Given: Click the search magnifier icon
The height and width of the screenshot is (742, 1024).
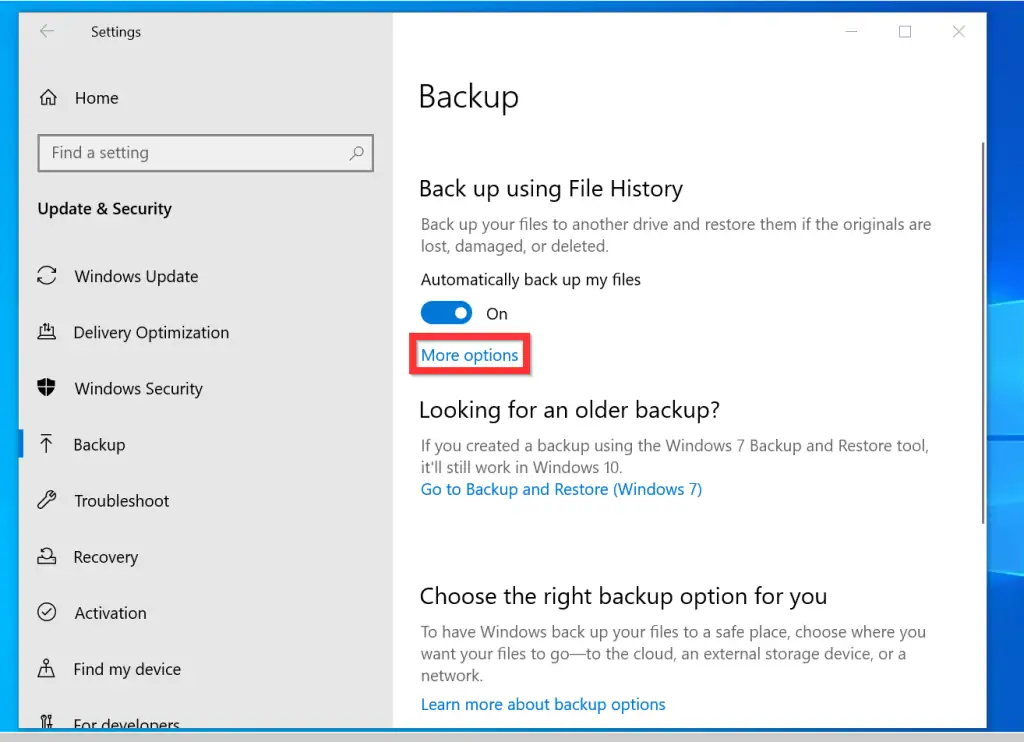Looking at the screenshot, I should (x=356, y=153).
